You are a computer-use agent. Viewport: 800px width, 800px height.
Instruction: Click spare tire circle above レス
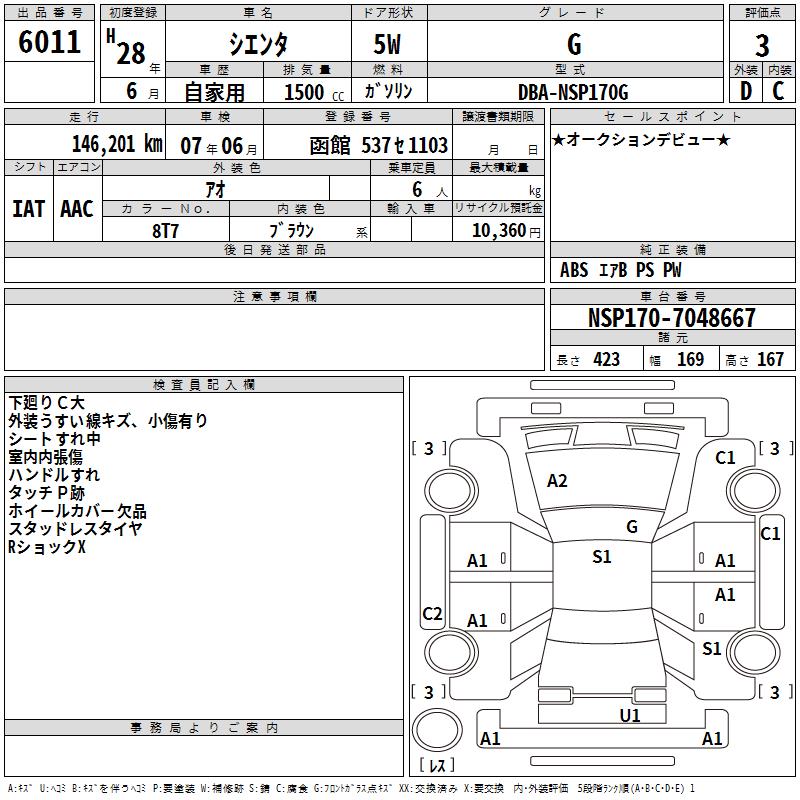click(437, 731)
